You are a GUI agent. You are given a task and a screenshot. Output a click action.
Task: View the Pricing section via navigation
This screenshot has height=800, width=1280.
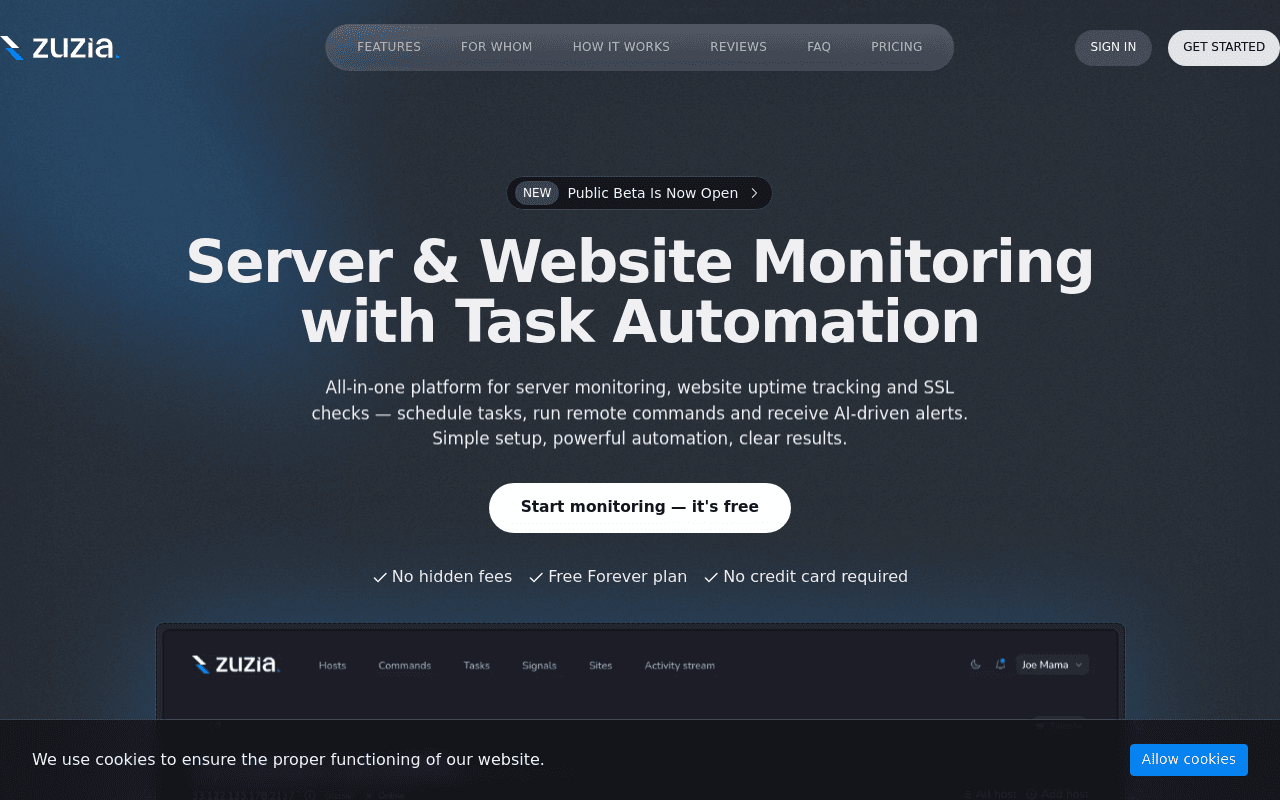pyautogui.click(x=896, y=47)
